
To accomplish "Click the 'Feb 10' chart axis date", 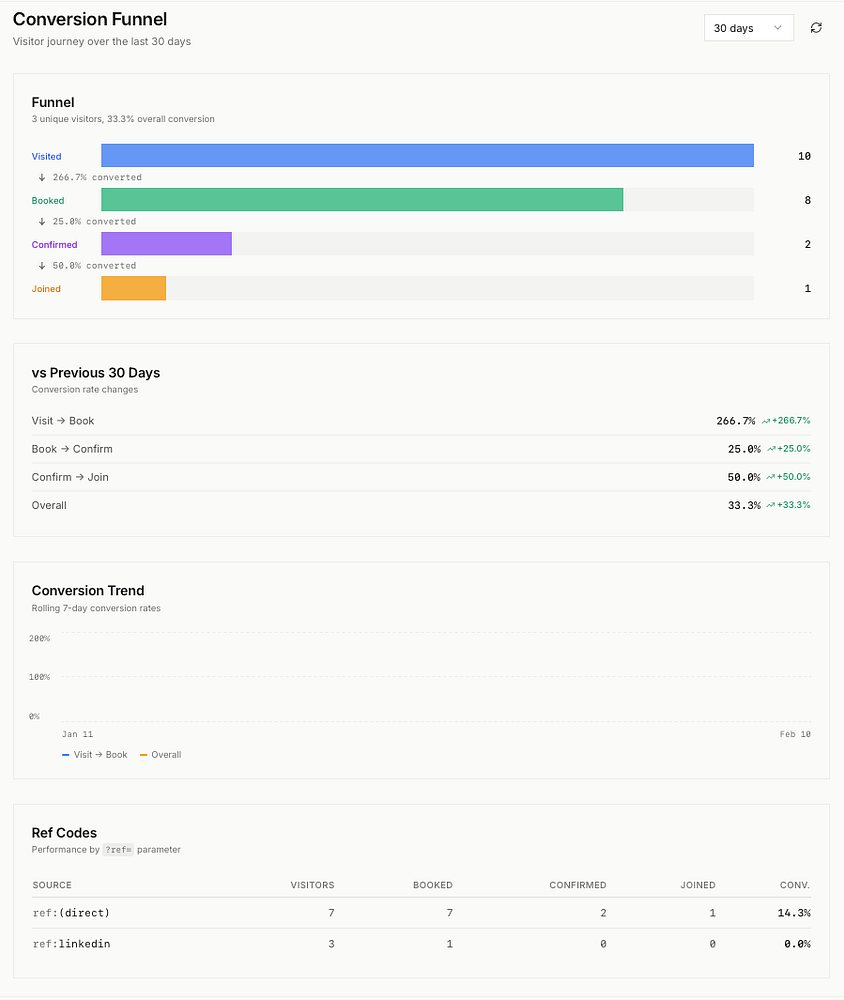I will pyautogui.click(x=795, y=734).
